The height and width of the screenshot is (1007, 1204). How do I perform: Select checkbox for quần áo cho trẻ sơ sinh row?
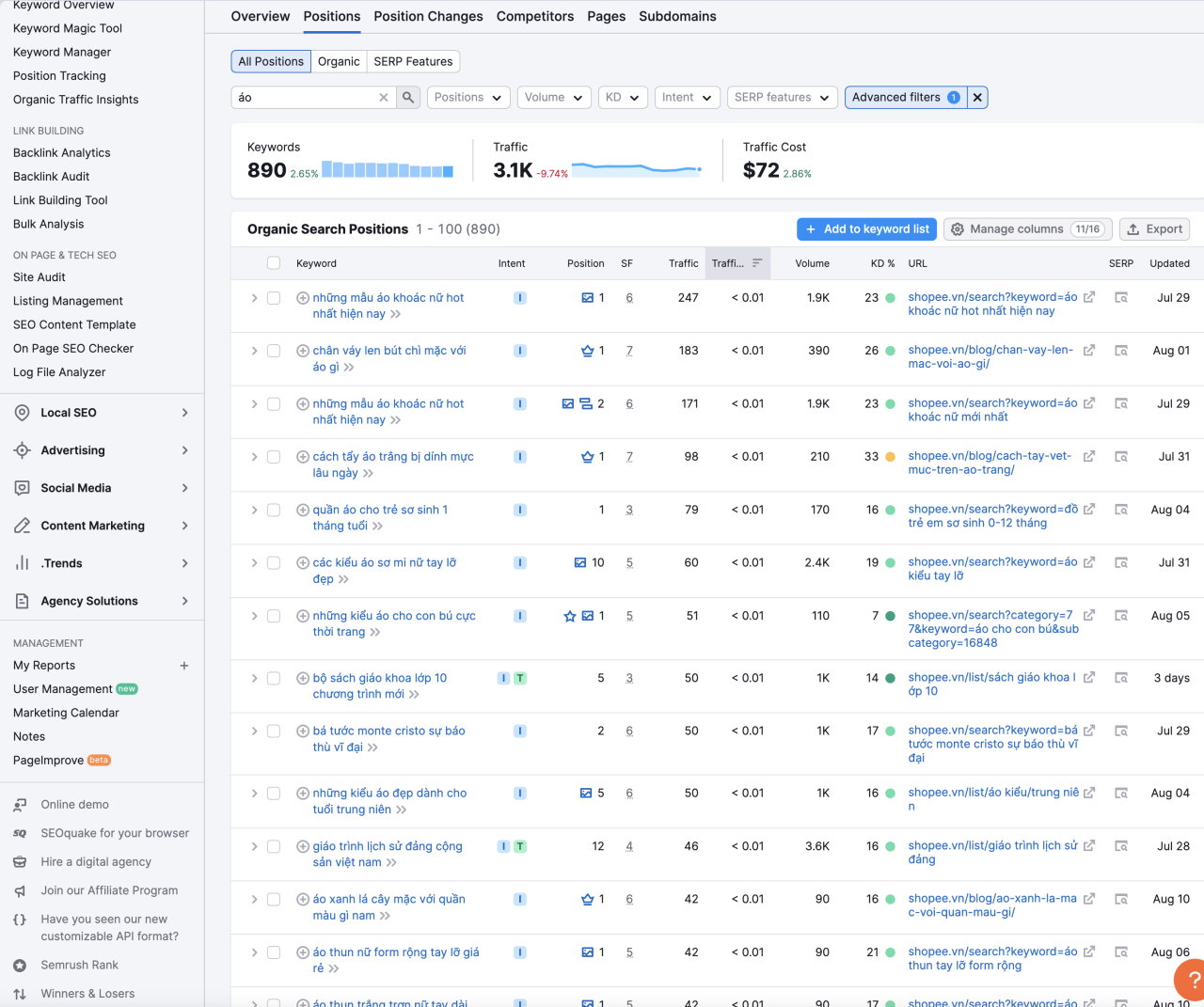[274, 511]
